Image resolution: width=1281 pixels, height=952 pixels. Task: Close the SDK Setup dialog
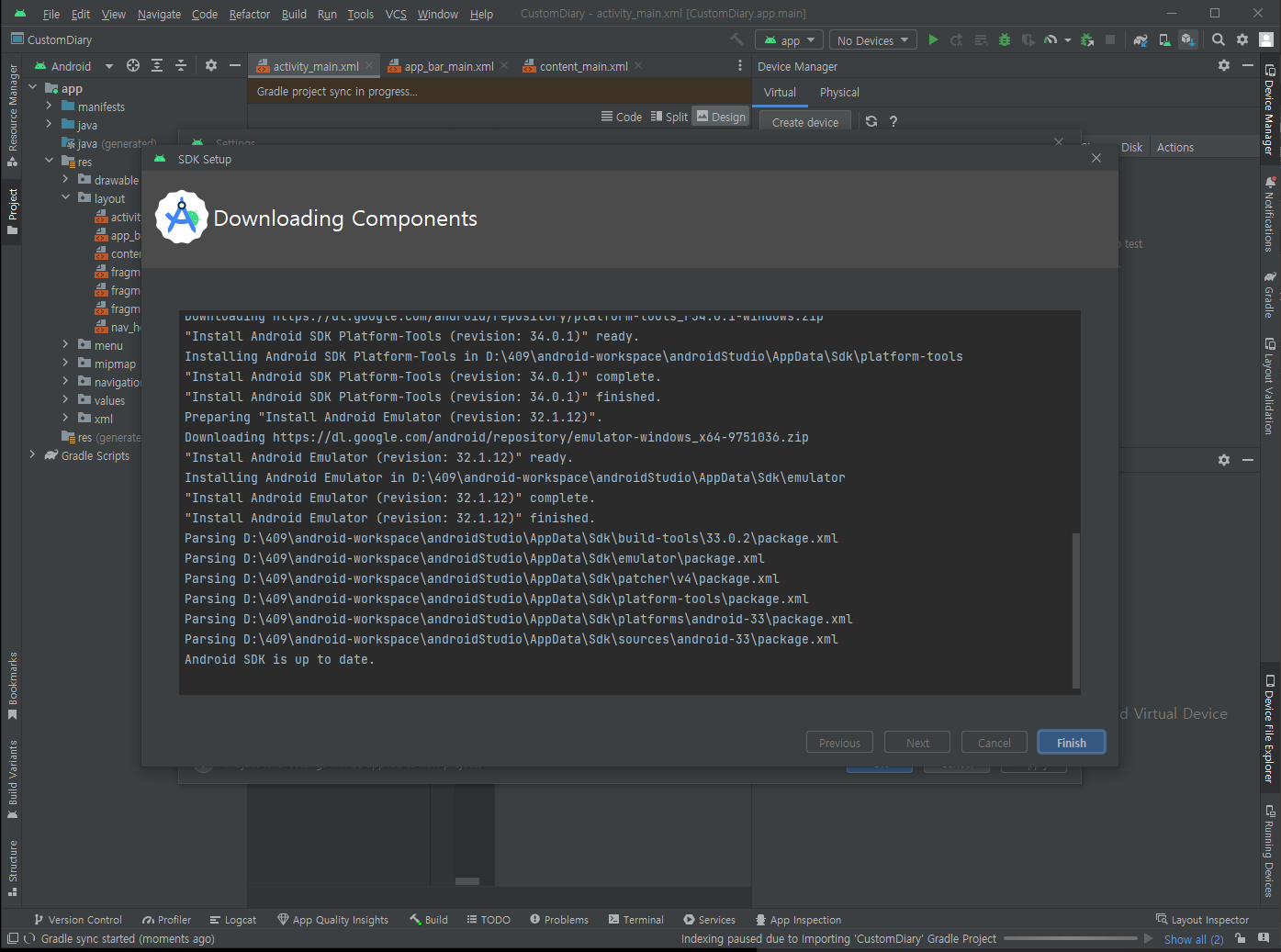[1096, 158]
